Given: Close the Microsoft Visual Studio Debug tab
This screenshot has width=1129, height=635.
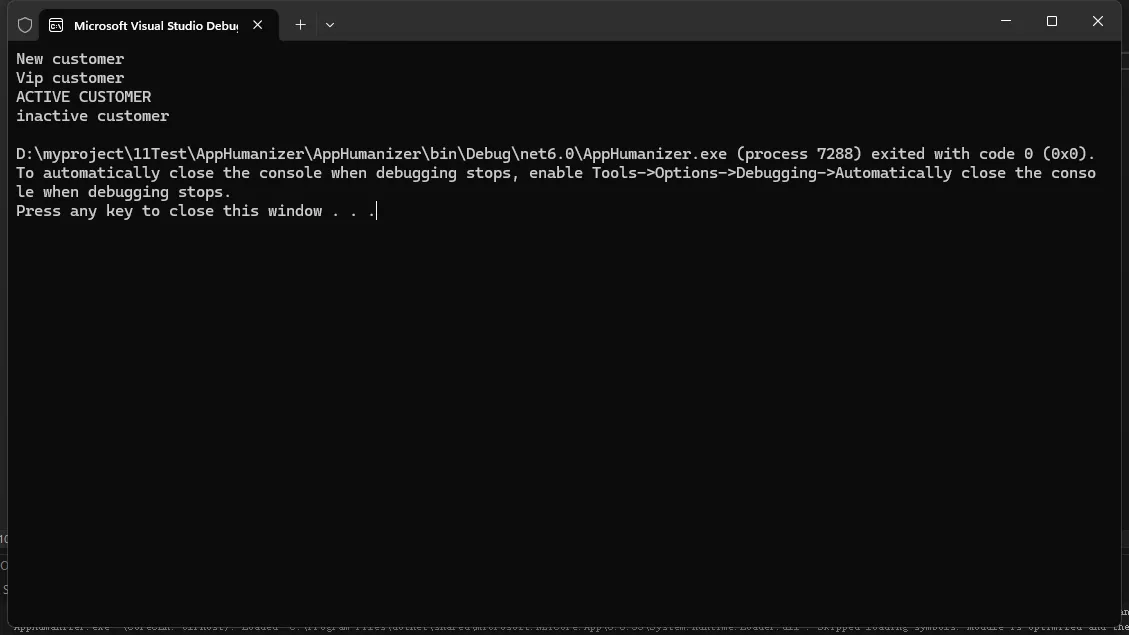Looking at the screenshot, I should click(257, 25).
